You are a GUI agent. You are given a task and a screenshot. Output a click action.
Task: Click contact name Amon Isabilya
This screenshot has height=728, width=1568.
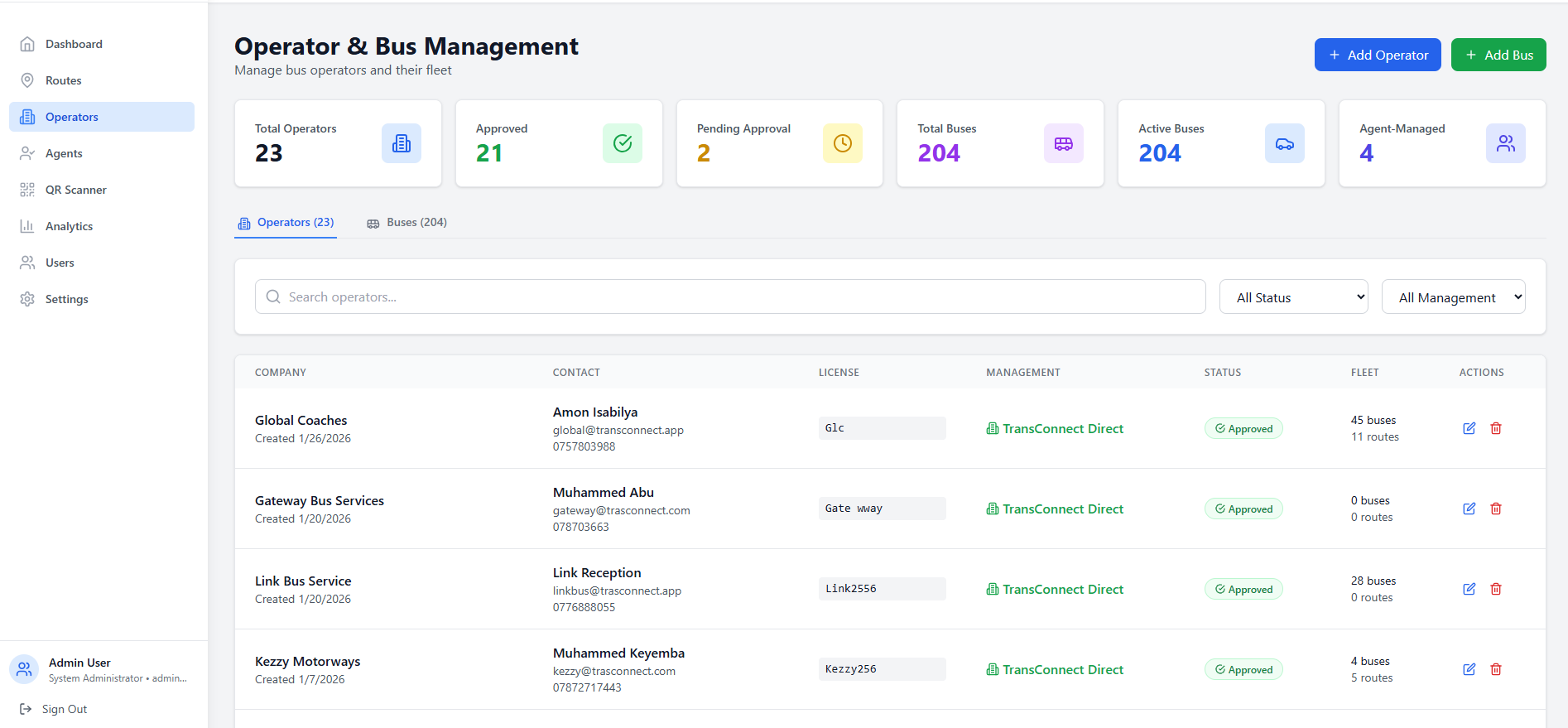[595, 412]
